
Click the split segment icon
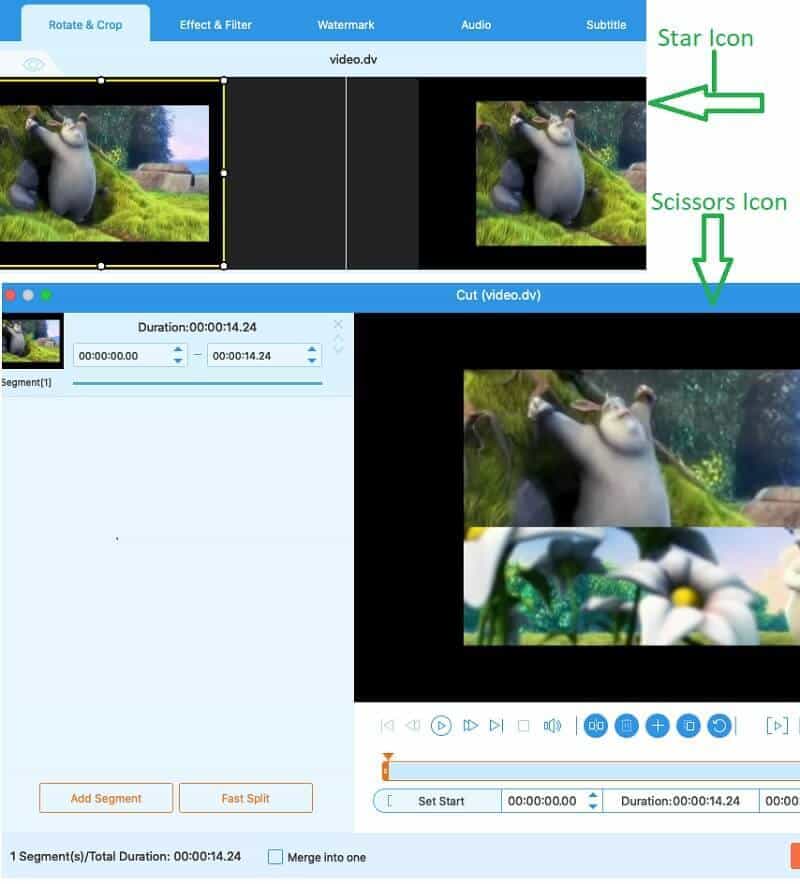pyautogui.click(x=596, y=726)
